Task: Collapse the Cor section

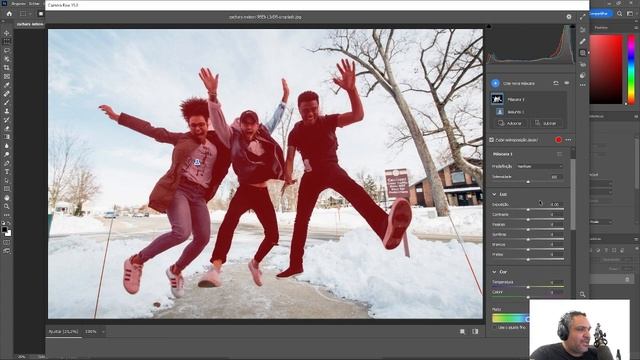Action: (x=494, y=272)
